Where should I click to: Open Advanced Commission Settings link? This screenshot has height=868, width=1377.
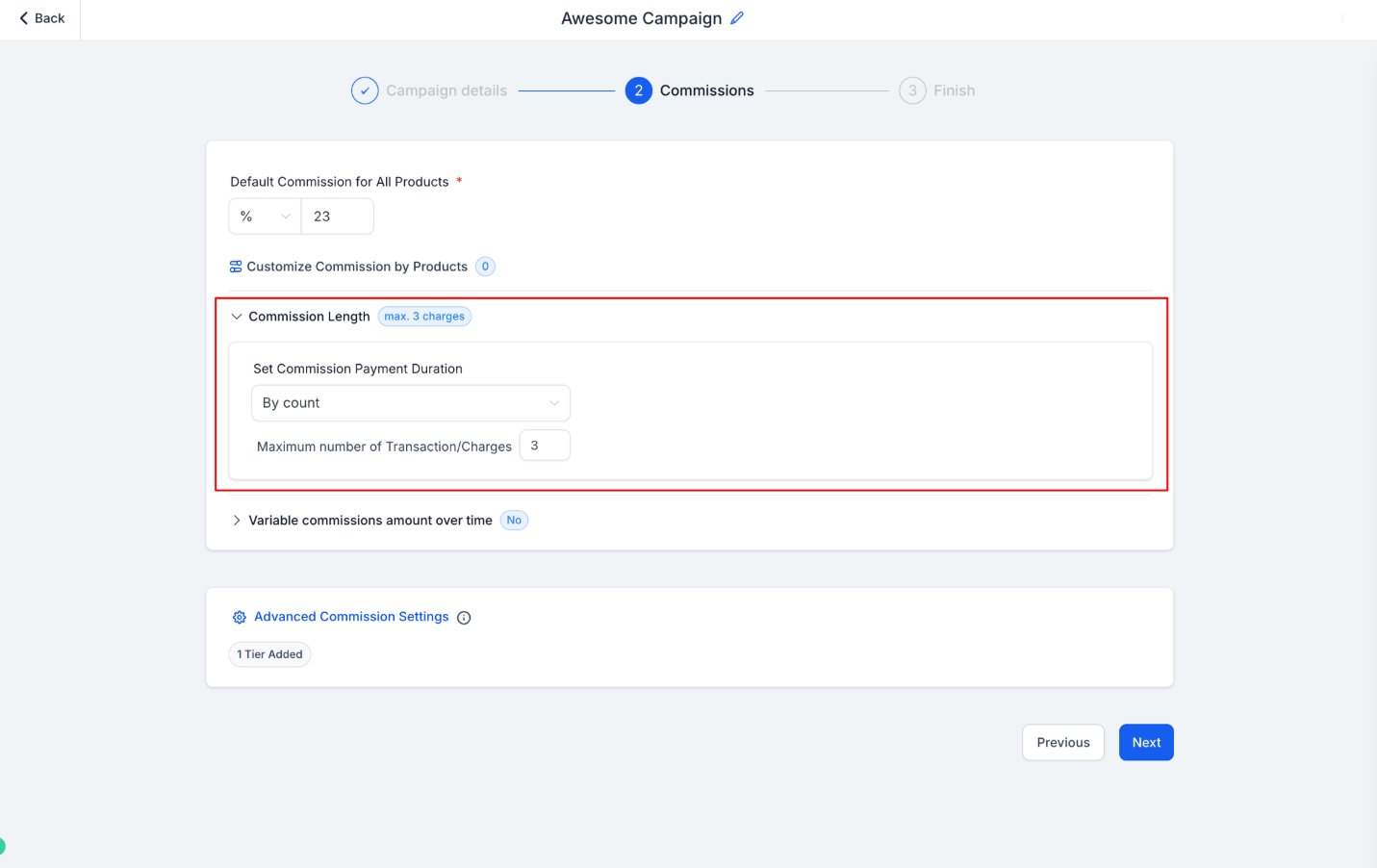[351, 617]
